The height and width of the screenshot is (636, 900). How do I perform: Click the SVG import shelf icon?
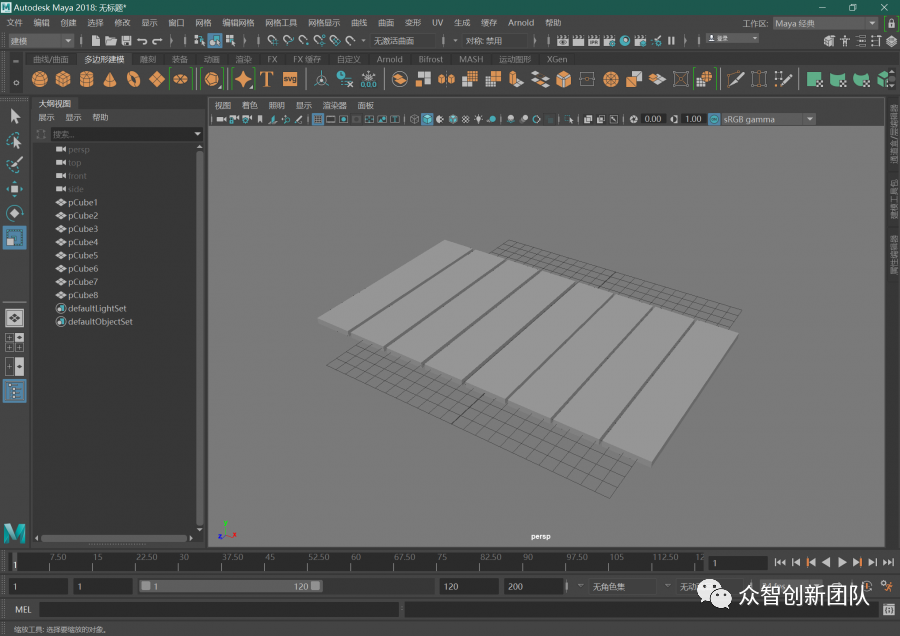pos(290,79)
